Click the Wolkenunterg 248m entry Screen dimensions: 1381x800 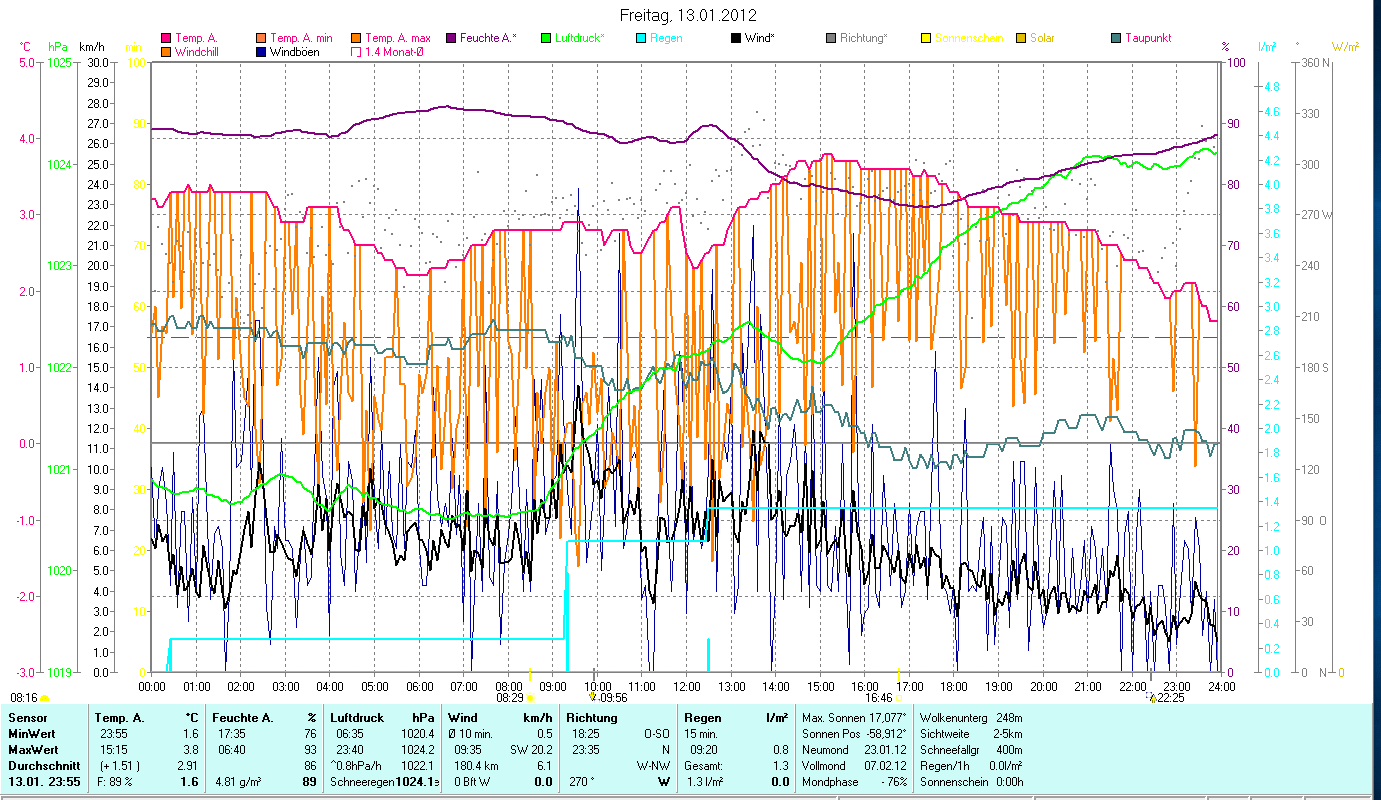(x=970, y=718)
